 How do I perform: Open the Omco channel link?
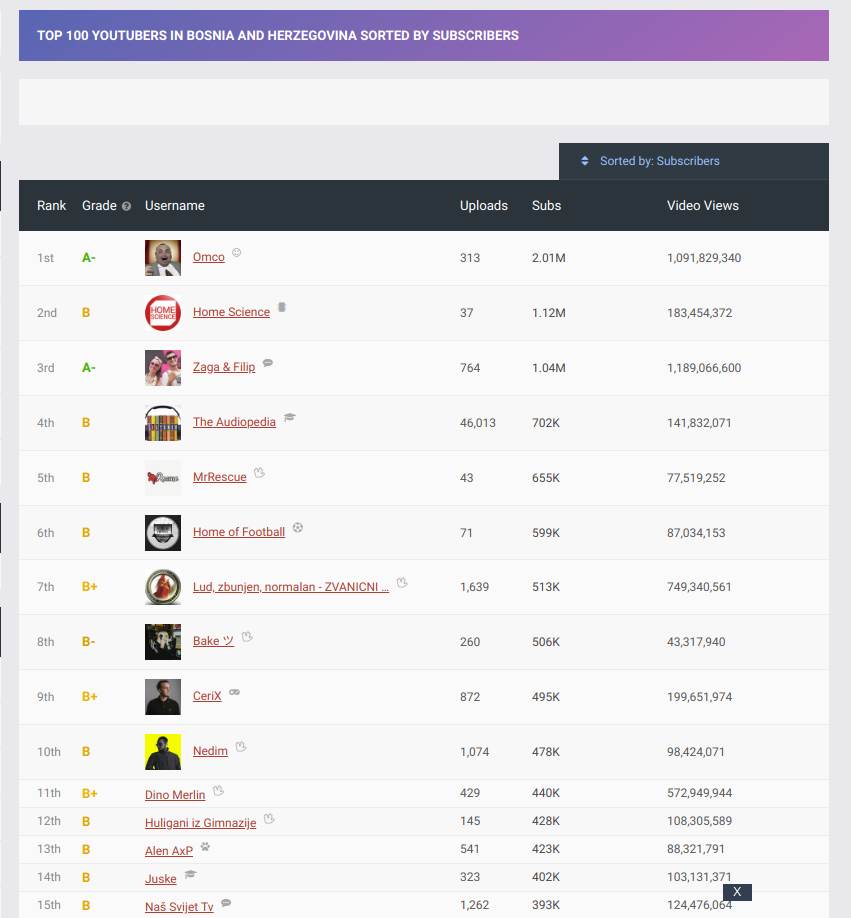click(208, 257)
